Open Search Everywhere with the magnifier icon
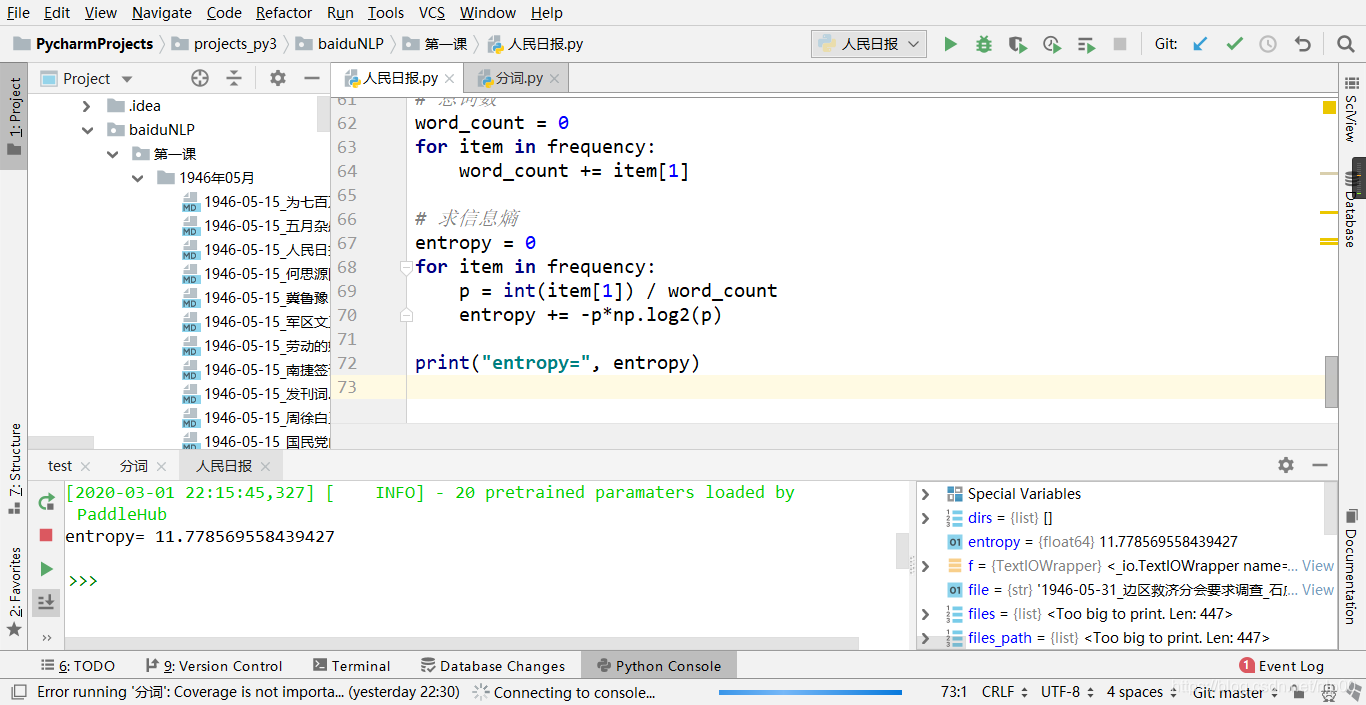 click(1346, 44)
